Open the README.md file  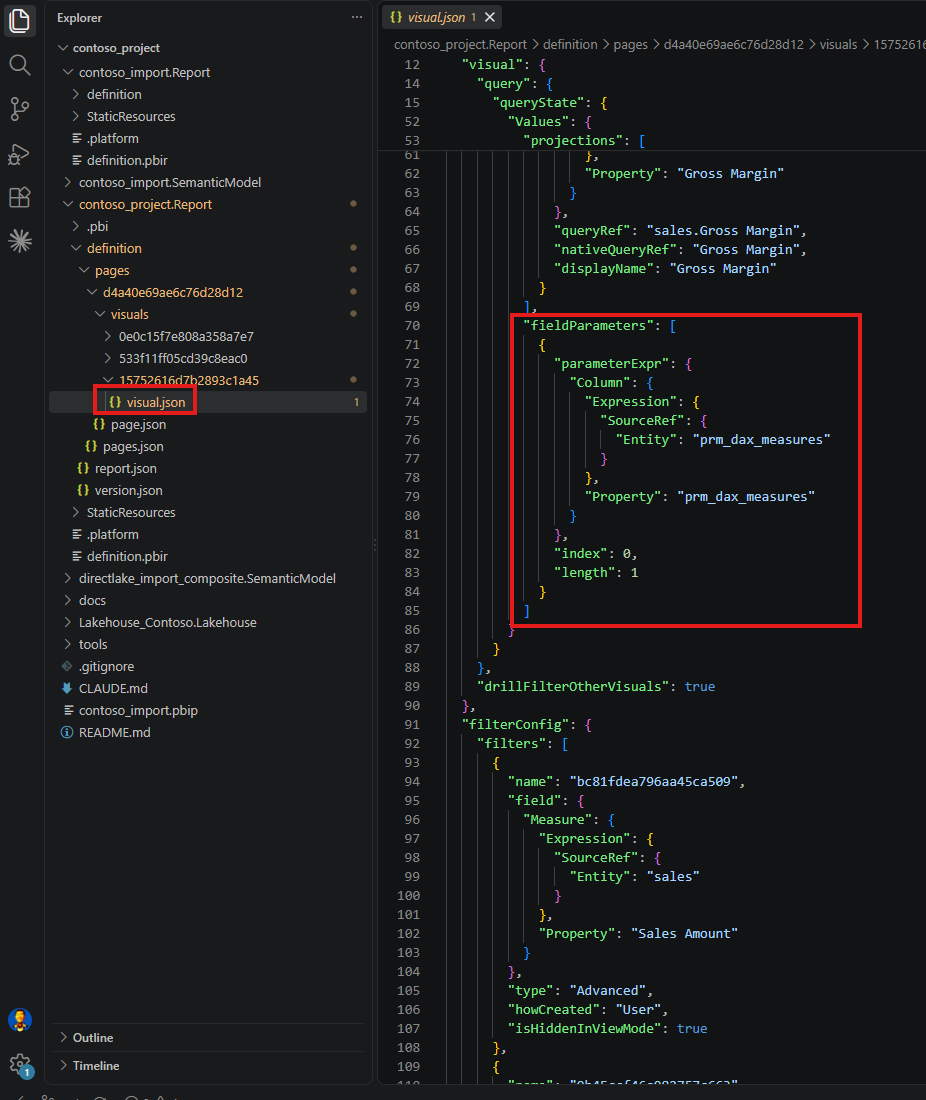114,732
